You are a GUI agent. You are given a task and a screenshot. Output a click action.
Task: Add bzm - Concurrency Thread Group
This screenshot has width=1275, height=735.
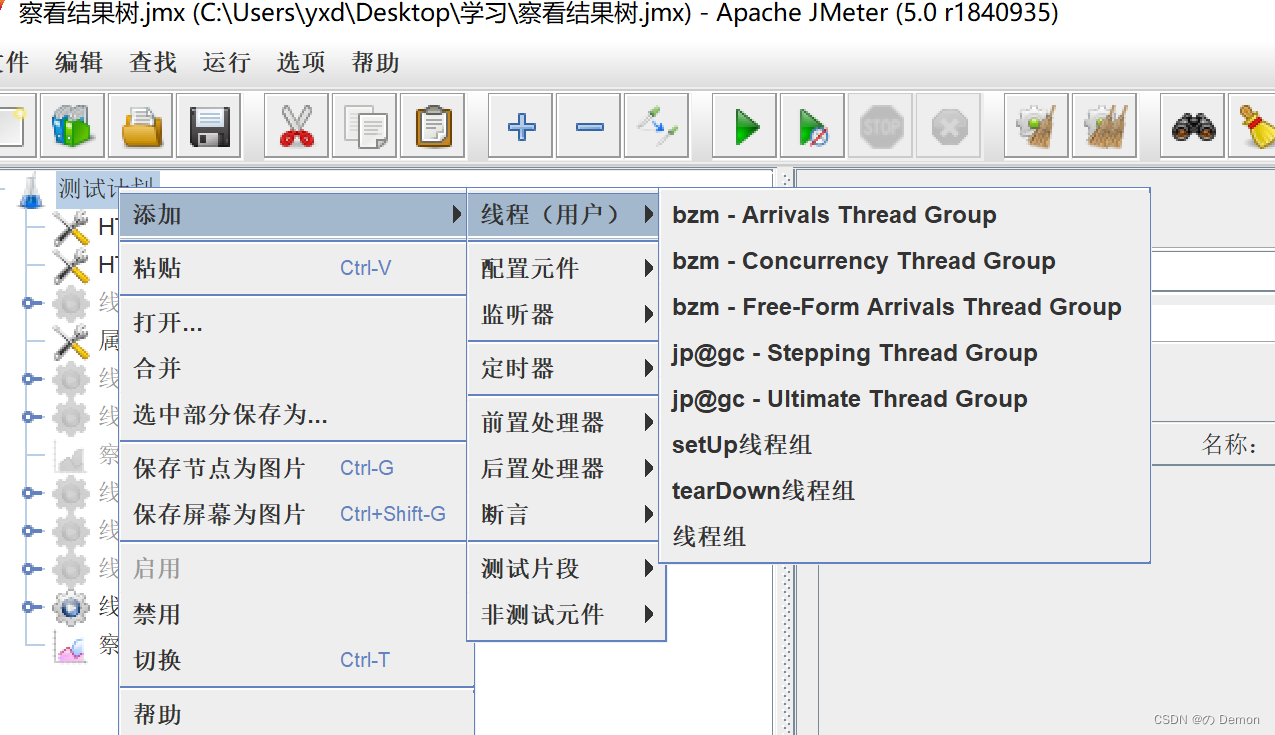pos(904,261)
